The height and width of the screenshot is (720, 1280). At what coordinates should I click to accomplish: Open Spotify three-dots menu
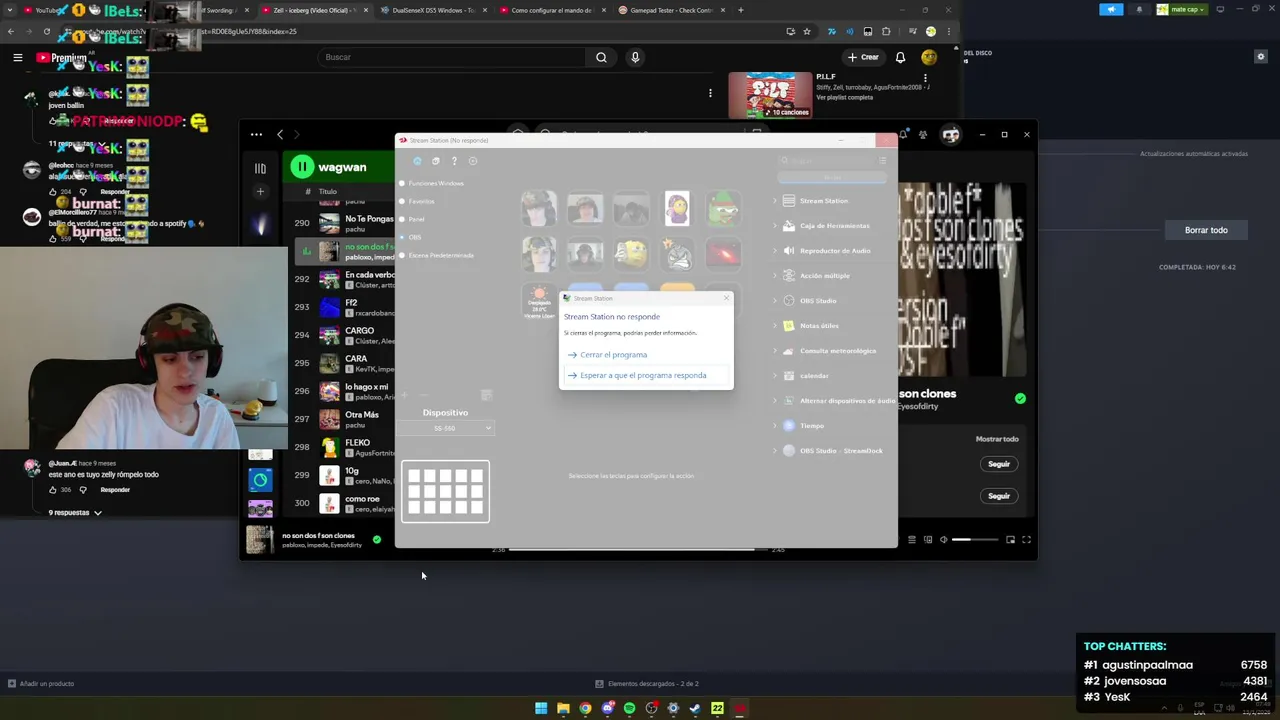[256, 134]
